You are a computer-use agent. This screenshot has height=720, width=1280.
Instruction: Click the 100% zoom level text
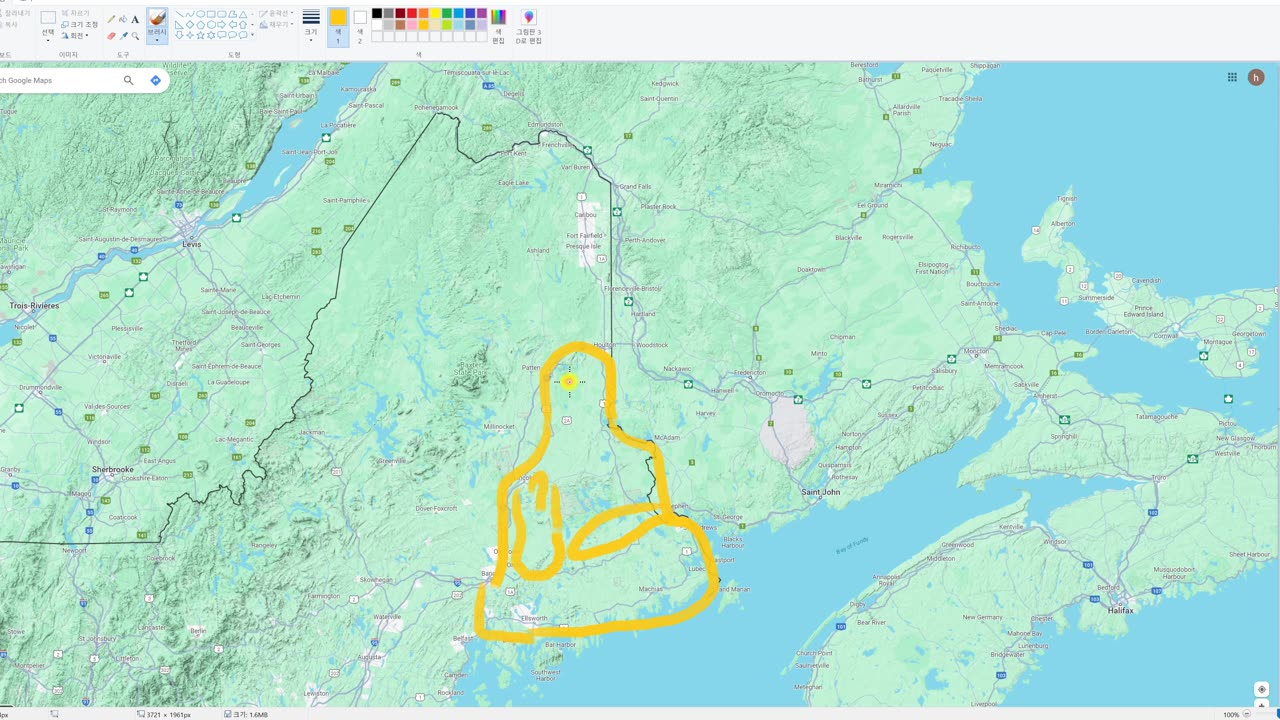point(1231,714)
